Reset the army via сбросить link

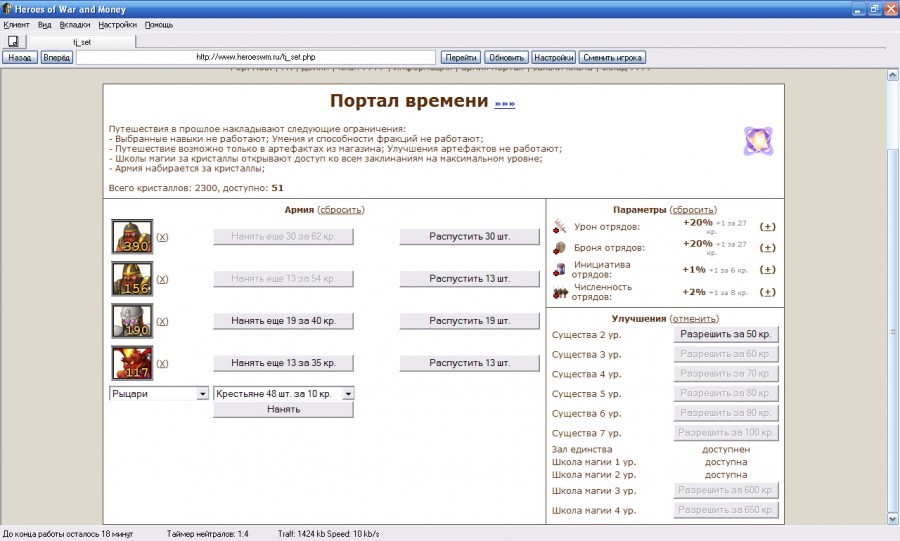click(341, 210)
